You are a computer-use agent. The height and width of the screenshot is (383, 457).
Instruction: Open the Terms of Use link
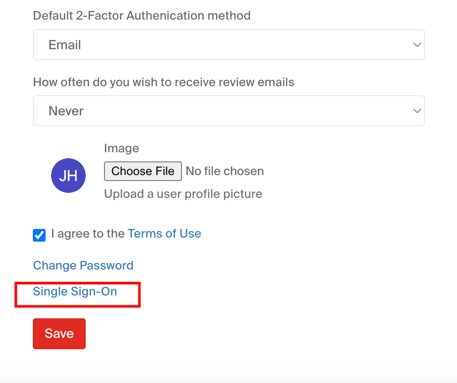click(164, 234)
